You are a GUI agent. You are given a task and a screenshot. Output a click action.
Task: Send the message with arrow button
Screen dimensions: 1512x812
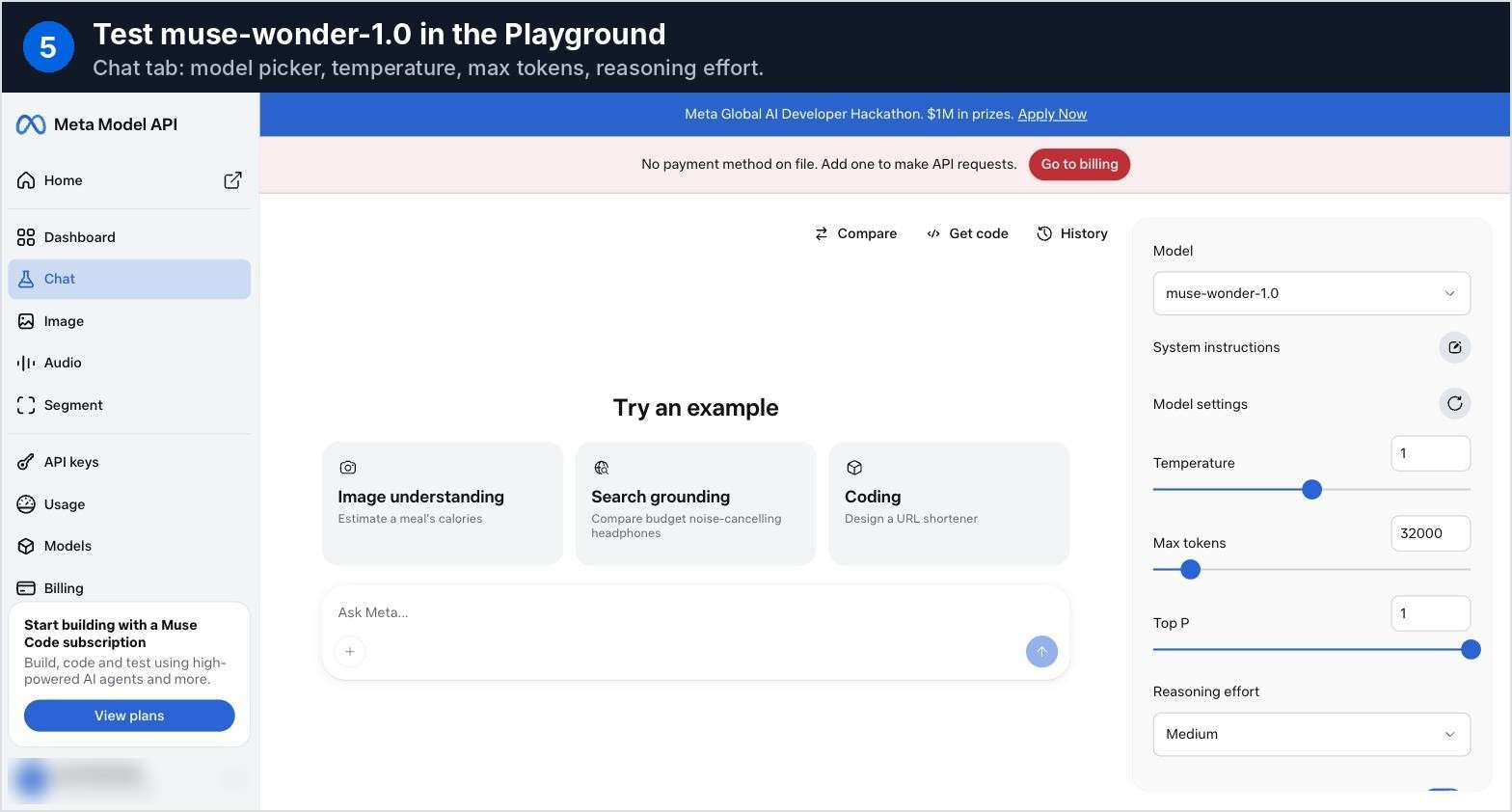tap(1041, 652)
